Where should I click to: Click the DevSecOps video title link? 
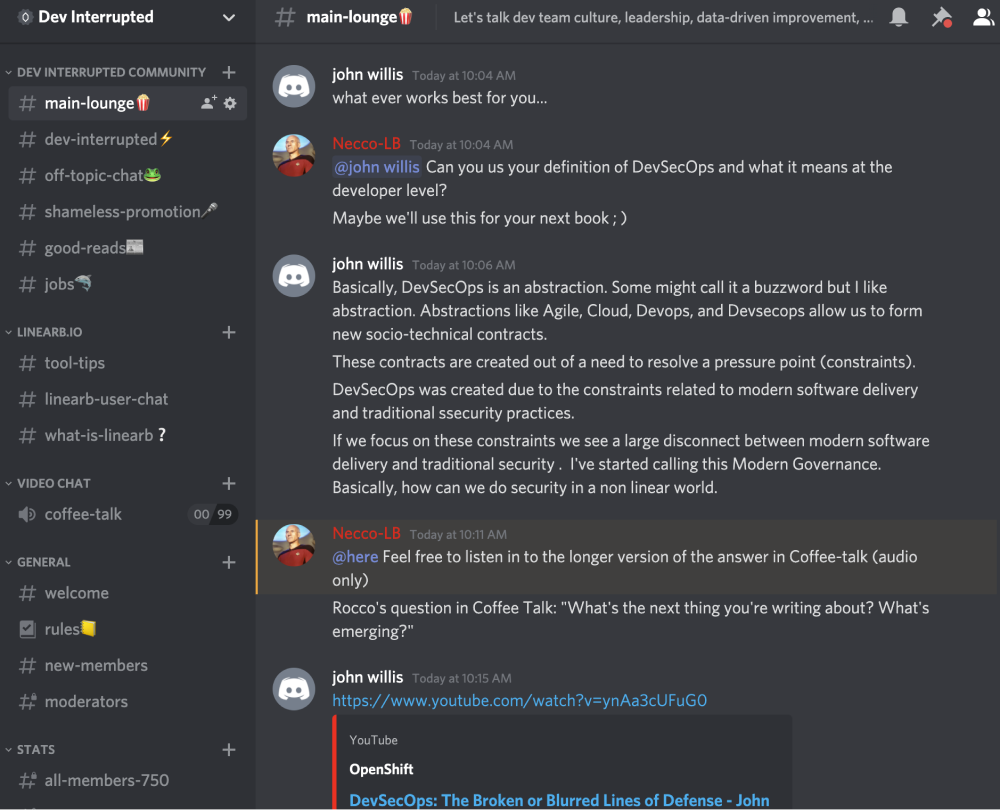coord(558,800)
